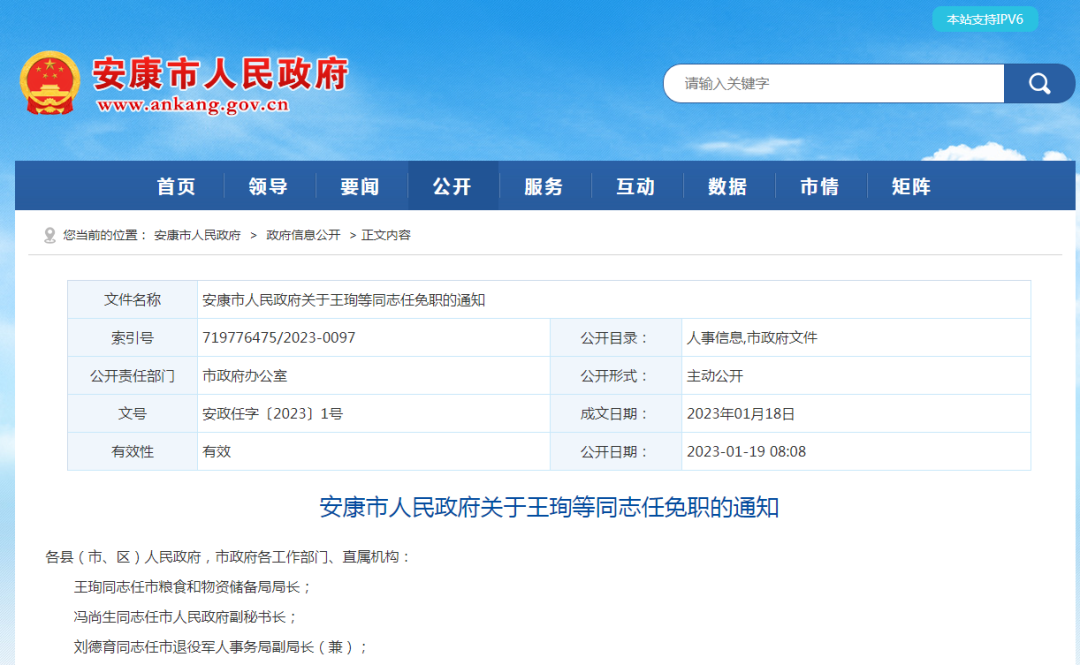Type in the 请输入关键字 search field
This screenshot has width=1080, height=665.
832,84
